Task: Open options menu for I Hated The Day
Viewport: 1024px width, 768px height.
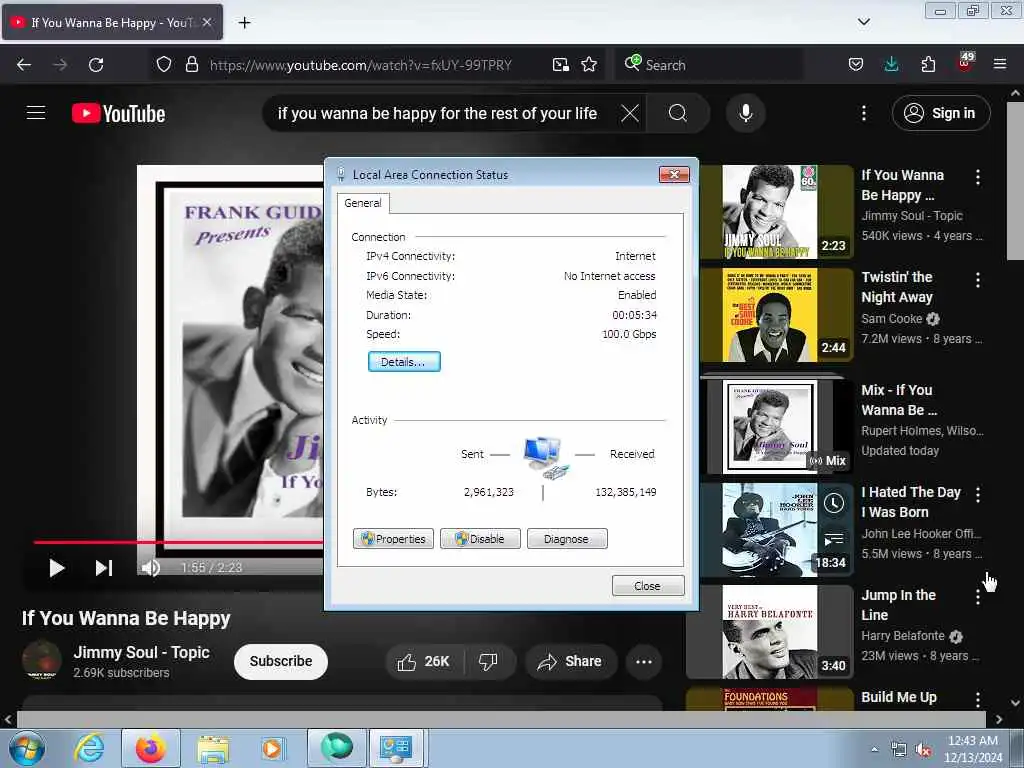Action: [978, 495]
